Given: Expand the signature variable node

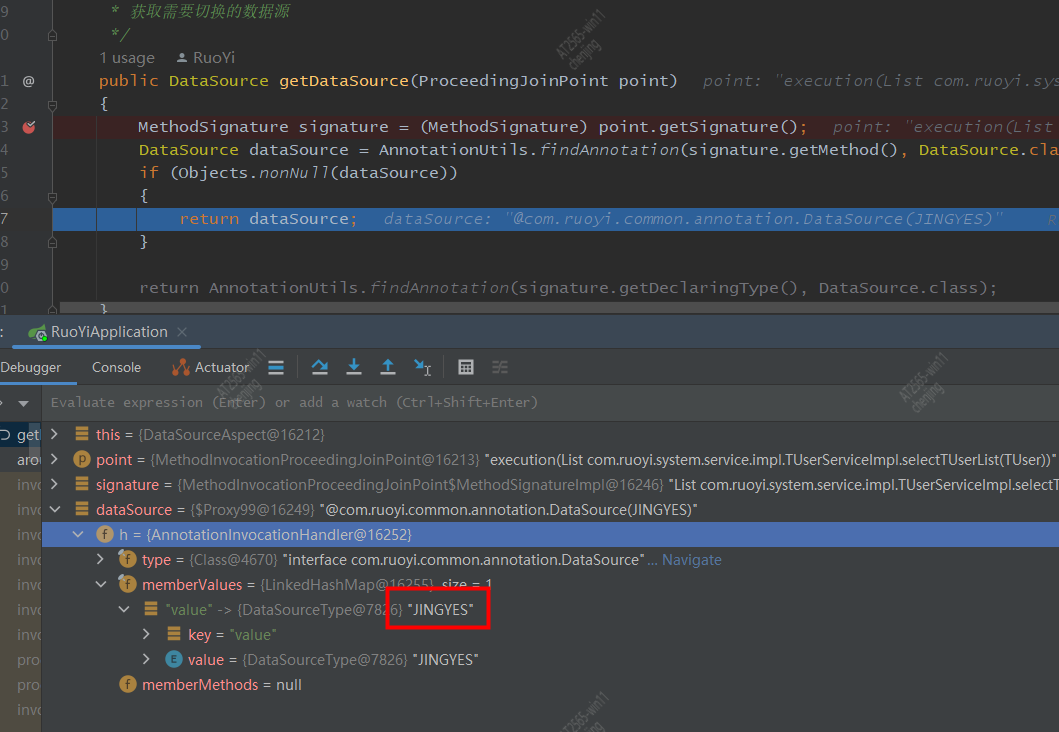Looking at the screenshot, I should [x=55, y=483].
